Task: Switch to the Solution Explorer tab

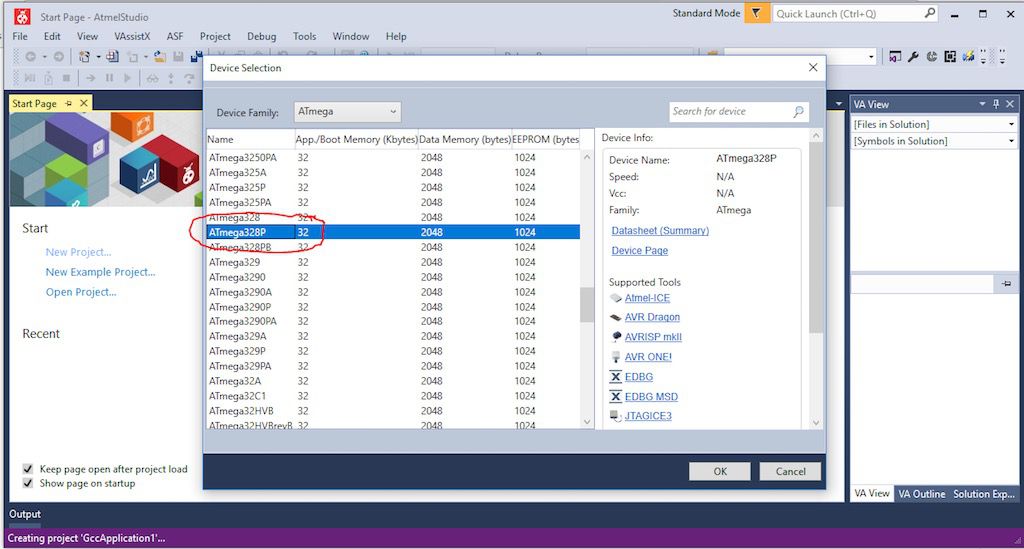Action: point(984,494)
